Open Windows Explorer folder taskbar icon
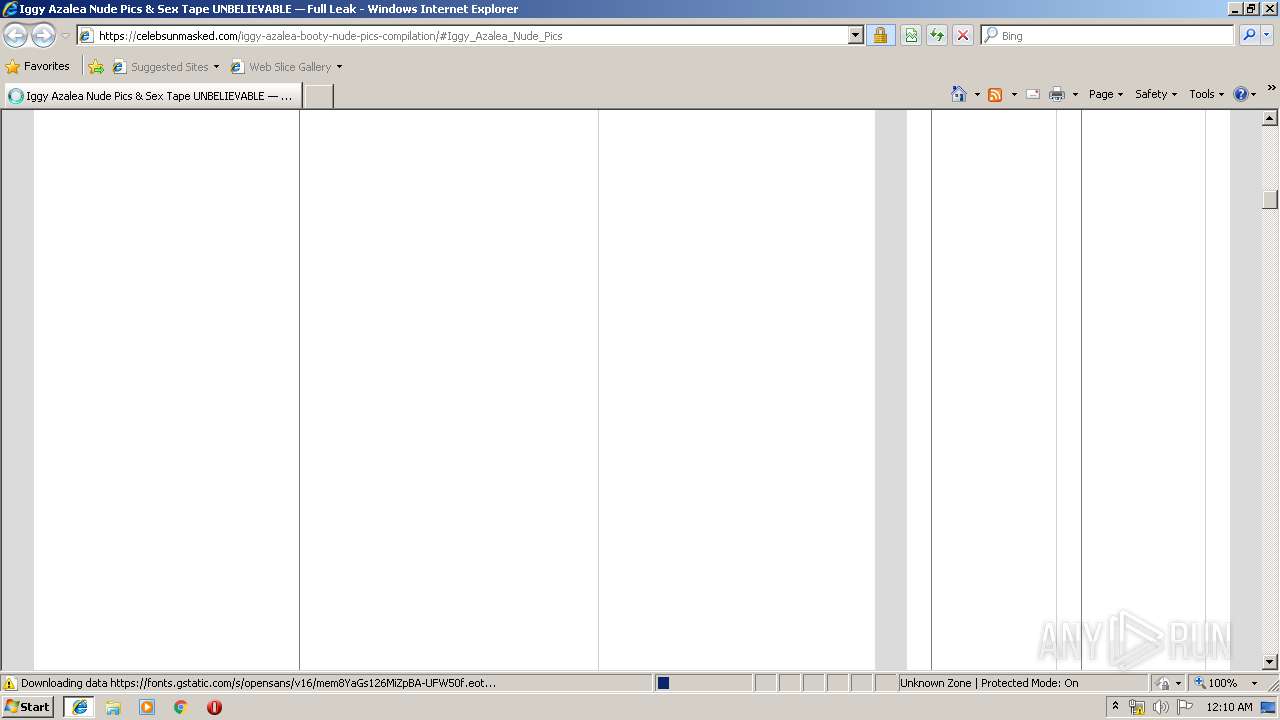 pos(113,707)
